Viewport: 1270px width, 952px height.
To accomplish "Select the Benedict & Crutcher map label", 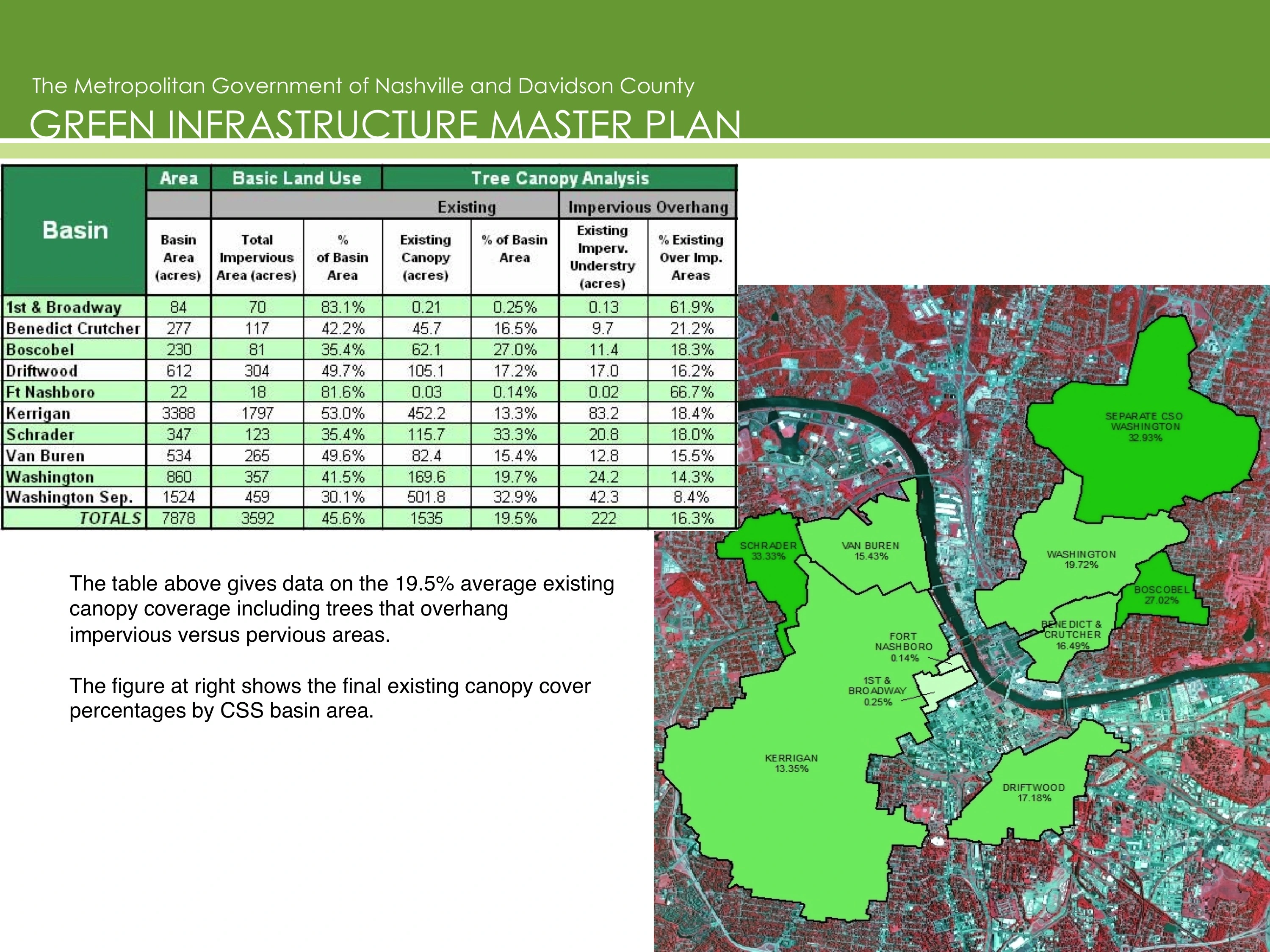I will pos(1072,635).
